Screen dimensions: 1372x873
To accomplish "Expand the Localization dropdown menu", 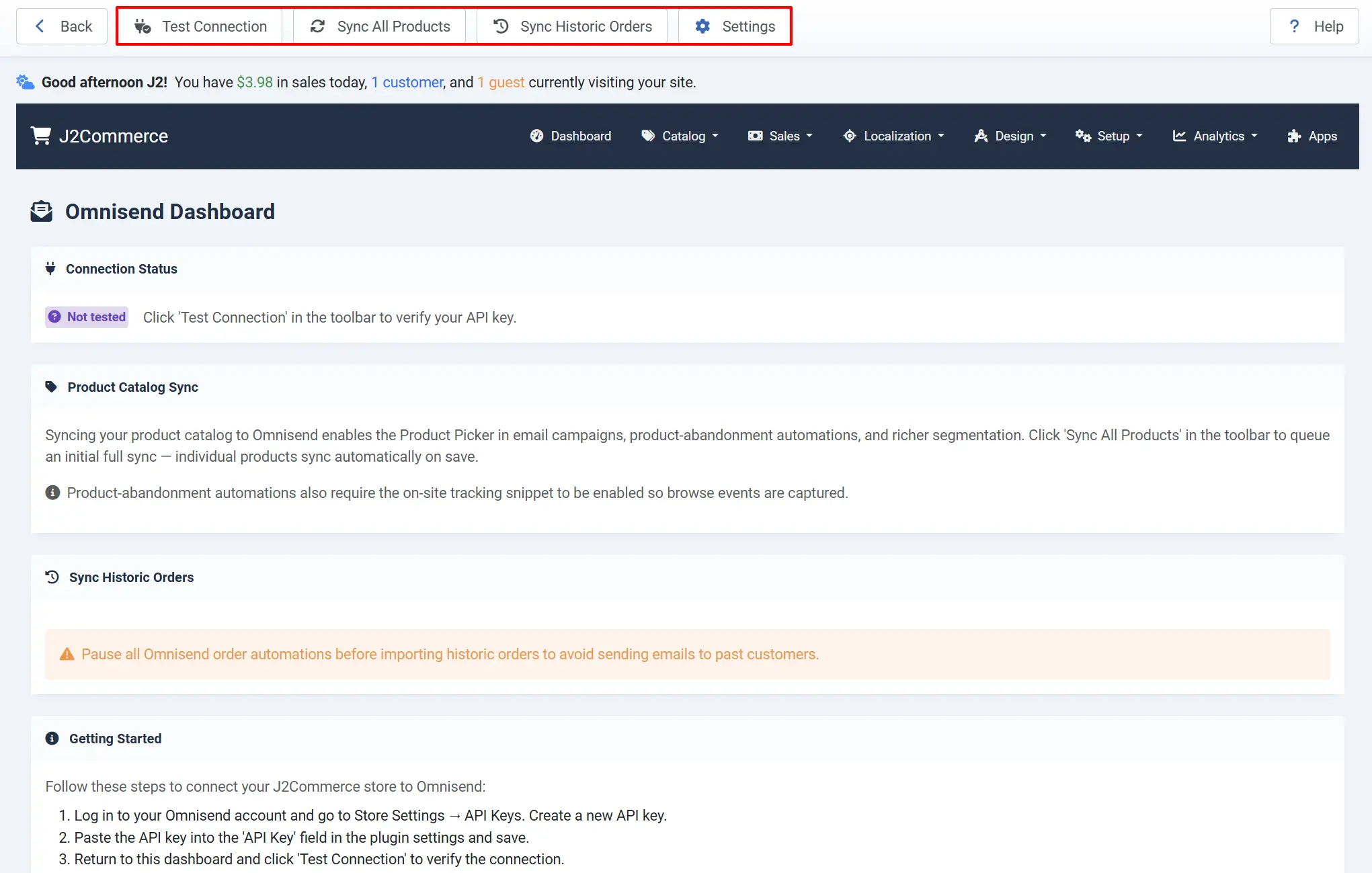I will click(894, 136).
